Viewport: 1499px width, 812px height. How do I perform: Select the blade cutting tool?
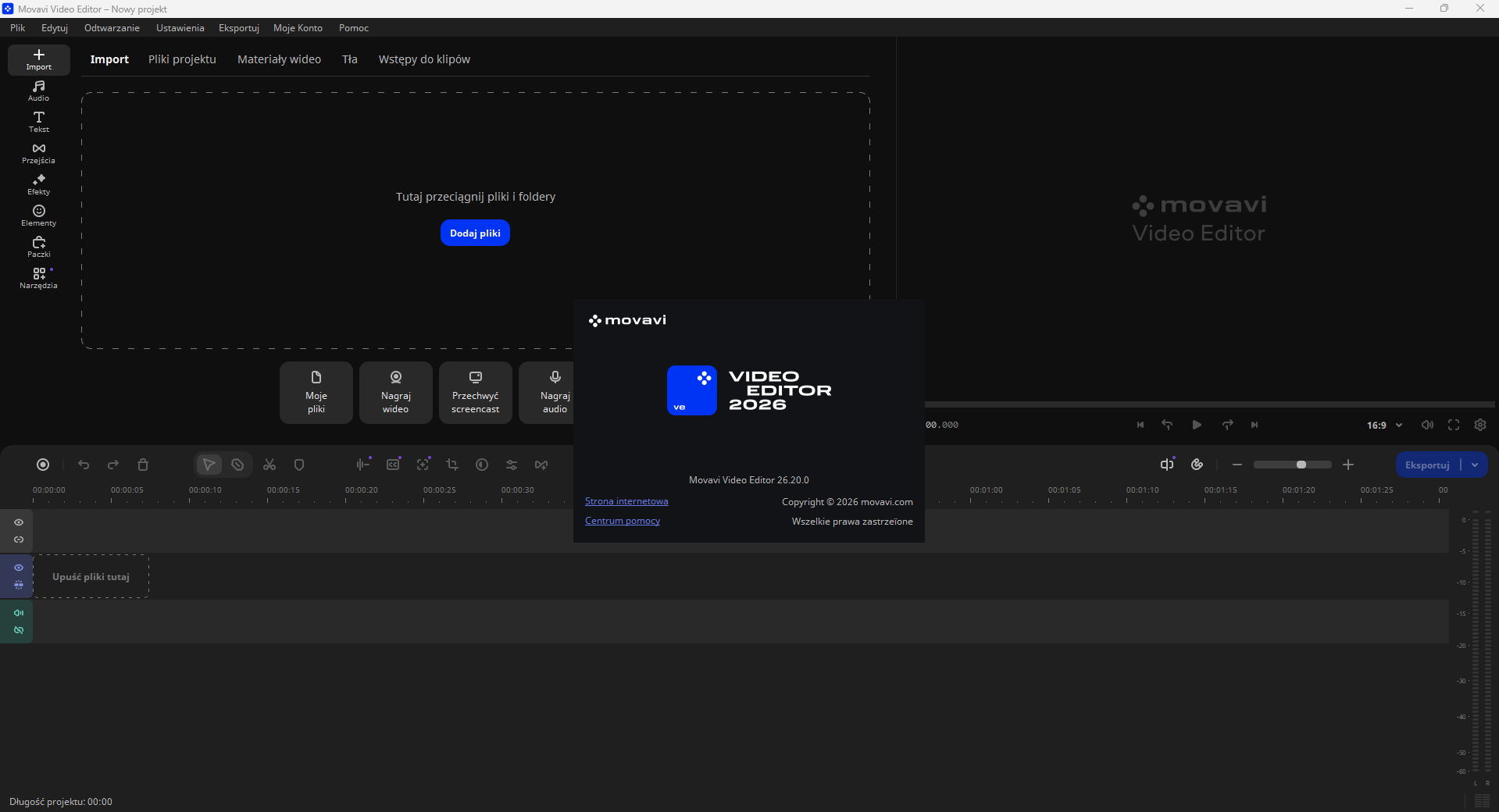(x=237, y=465)
